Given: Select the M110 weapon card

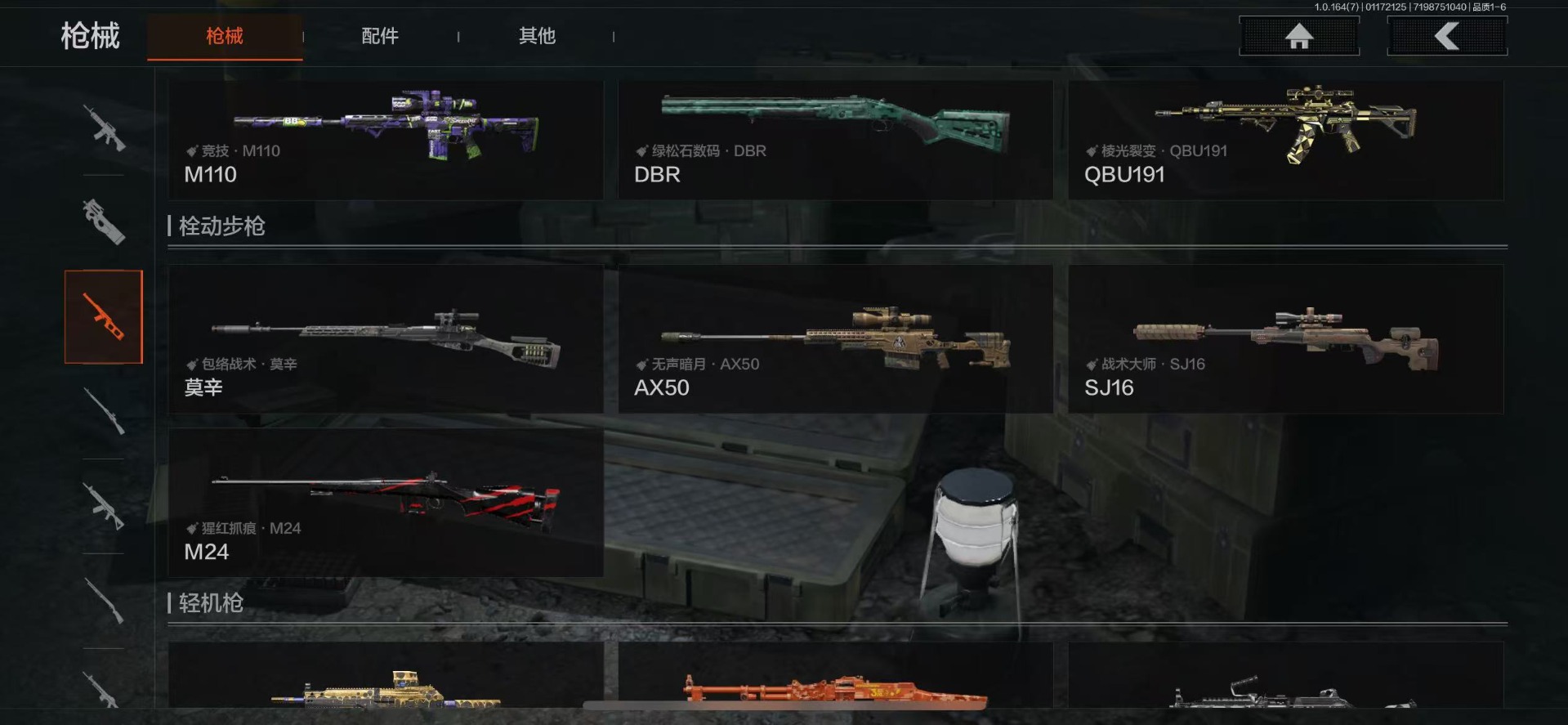Looking at the screenshot, I should click(386, 140).
